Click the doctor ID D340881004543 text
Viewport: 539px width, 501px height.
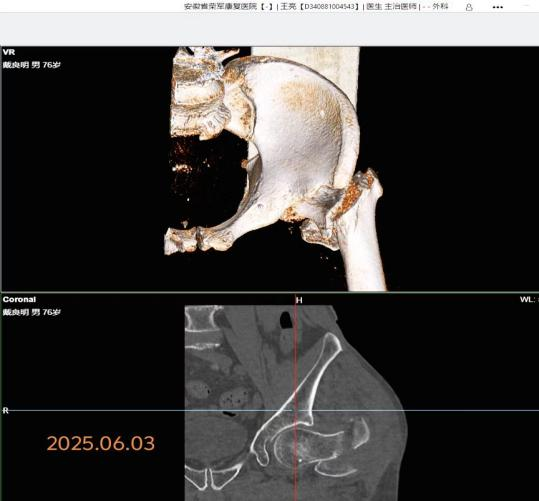[x=330, y=7]
